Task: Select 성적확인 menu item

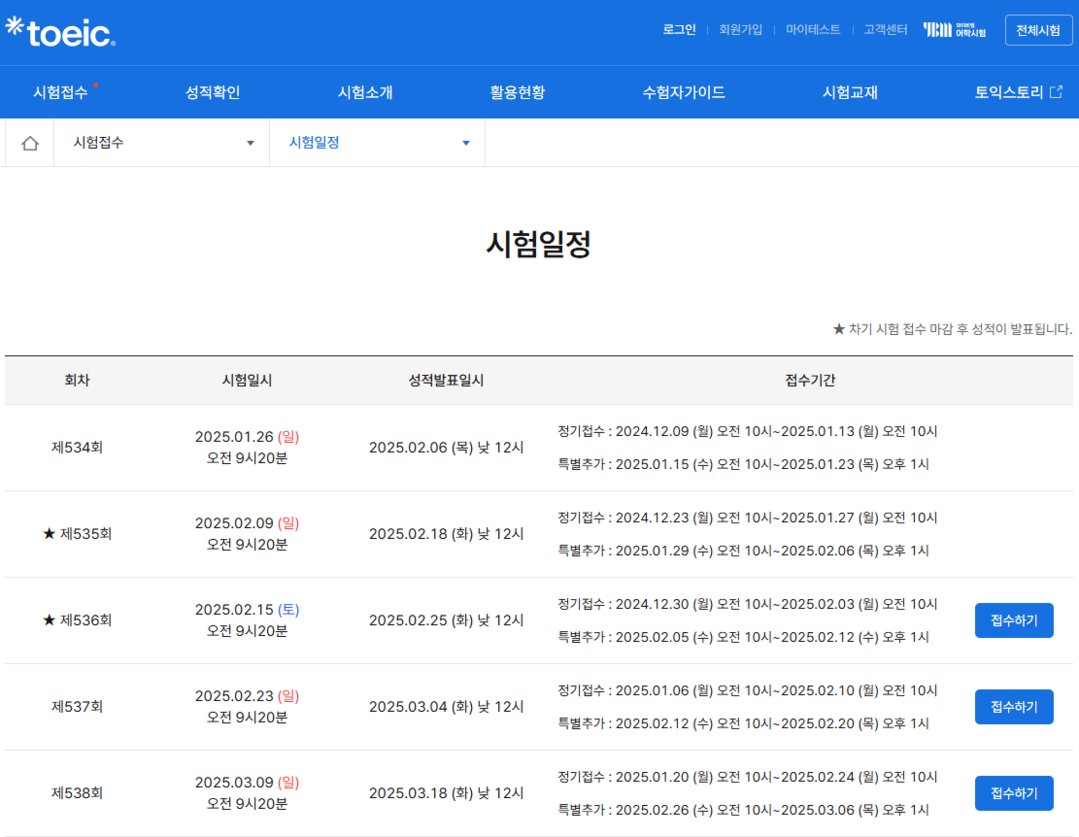Action: pyautogui.click(x=213, y=93)
